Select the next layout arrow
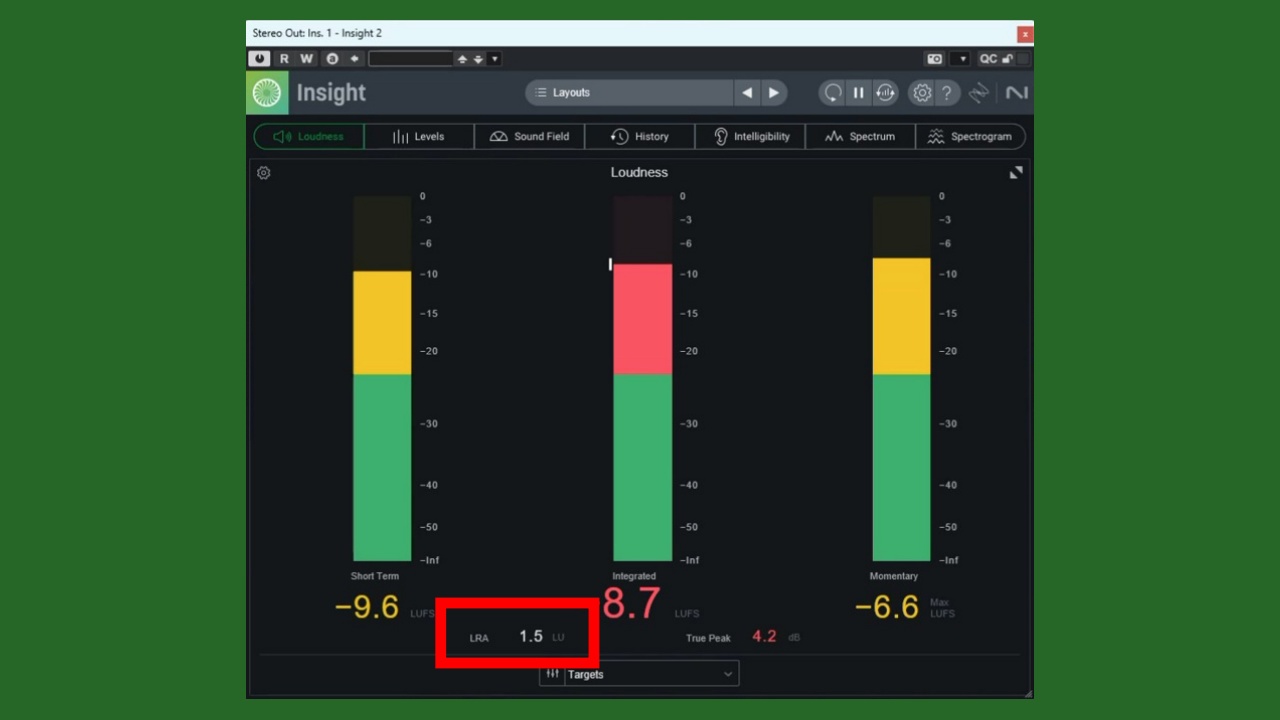1280x720 pixels. 773,93
